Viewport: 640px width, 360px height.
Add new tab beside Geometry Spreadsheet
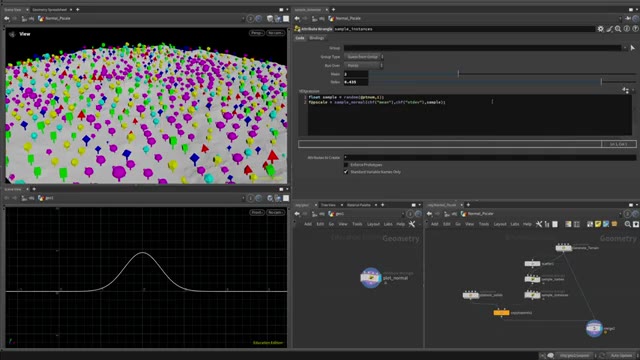[x=78, y=9]
